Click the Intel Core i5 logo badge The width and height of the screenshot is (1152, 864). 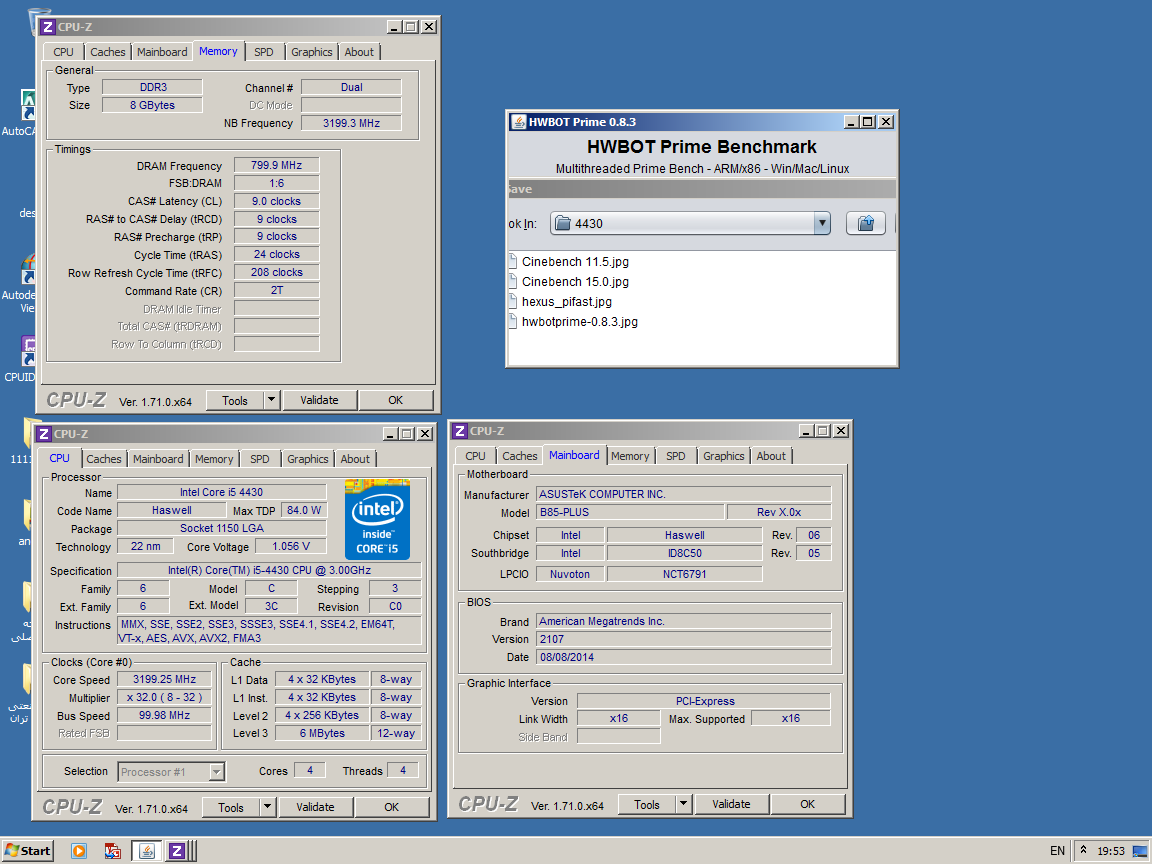tap(377, 519)
